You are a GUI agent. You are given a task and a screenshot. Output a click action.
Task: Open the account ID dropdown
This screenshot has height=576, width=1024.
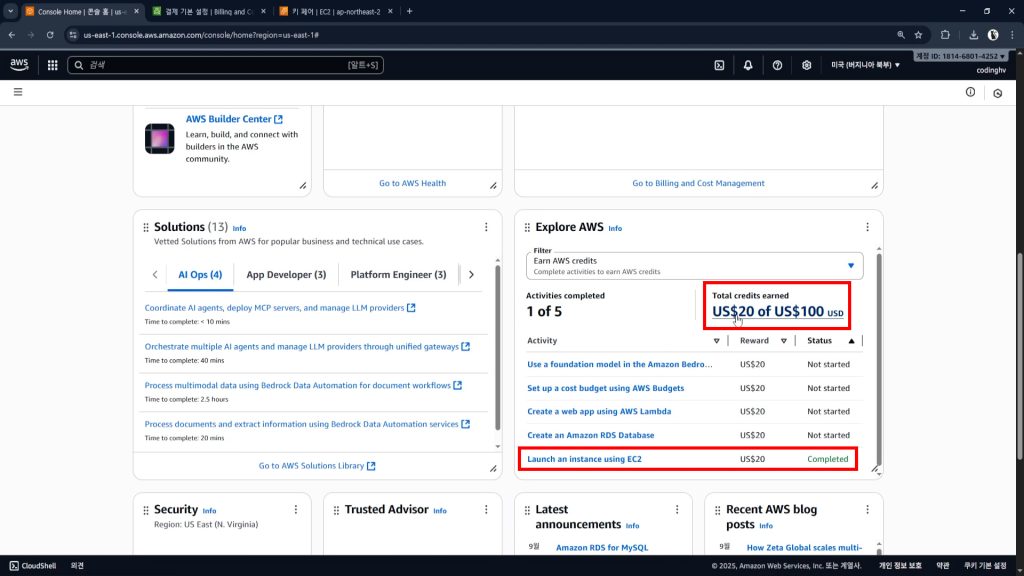(x=960, y=56)
